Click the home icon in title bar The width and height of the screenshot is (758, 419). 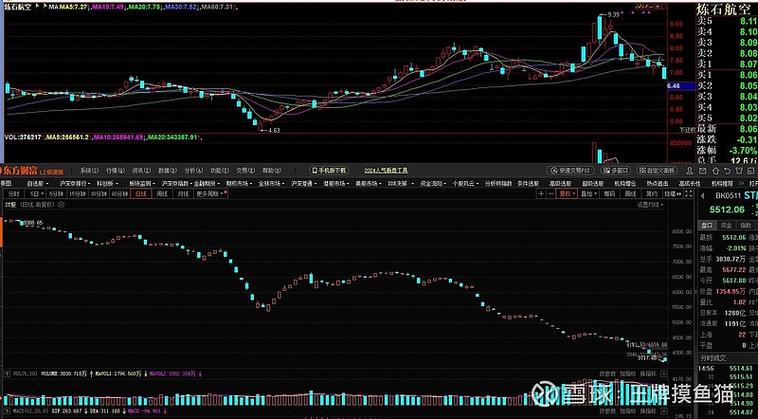click(x=714, y=171)
